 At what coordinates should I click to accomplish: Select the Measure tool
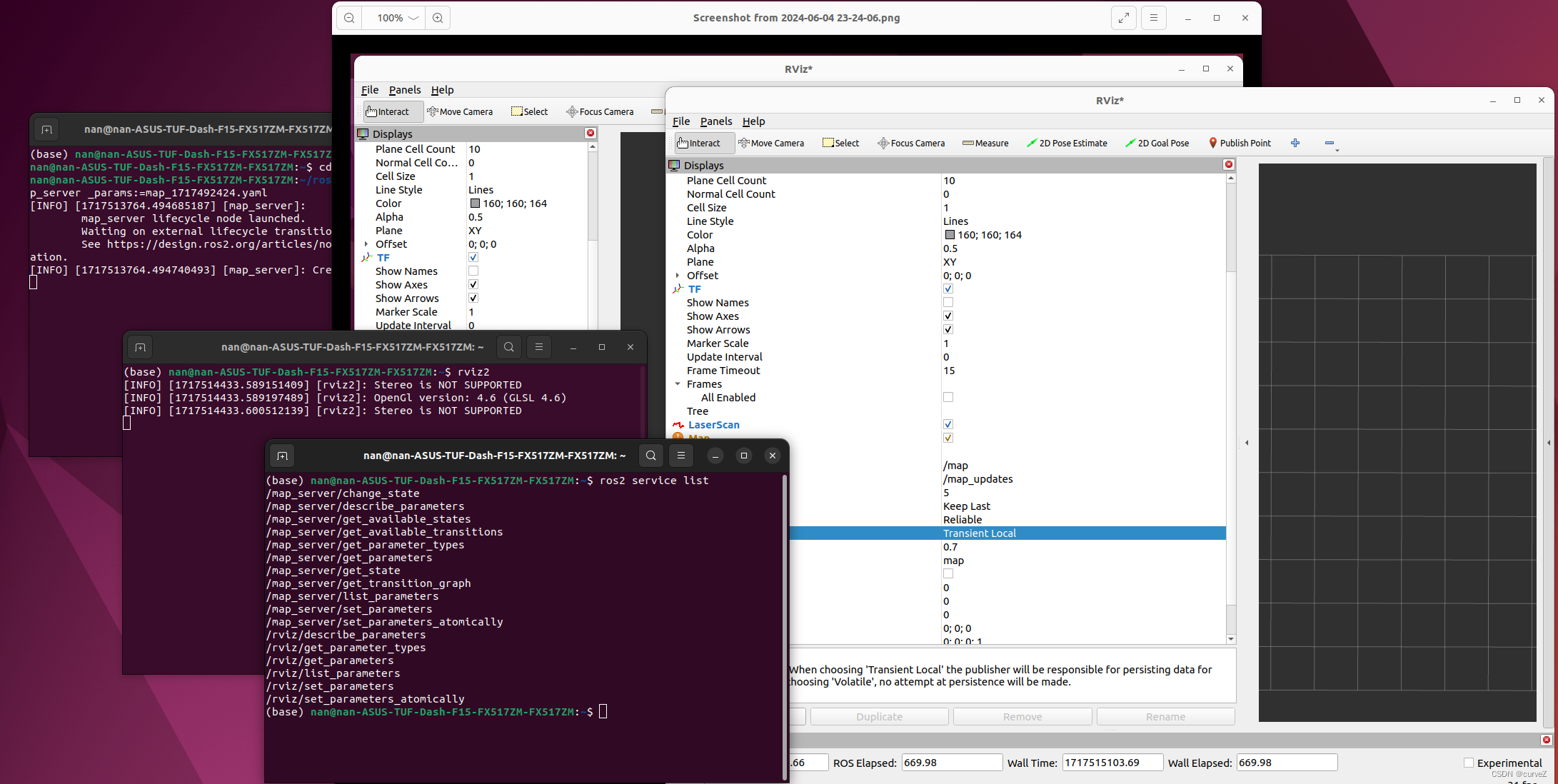(x=985, y=143)
